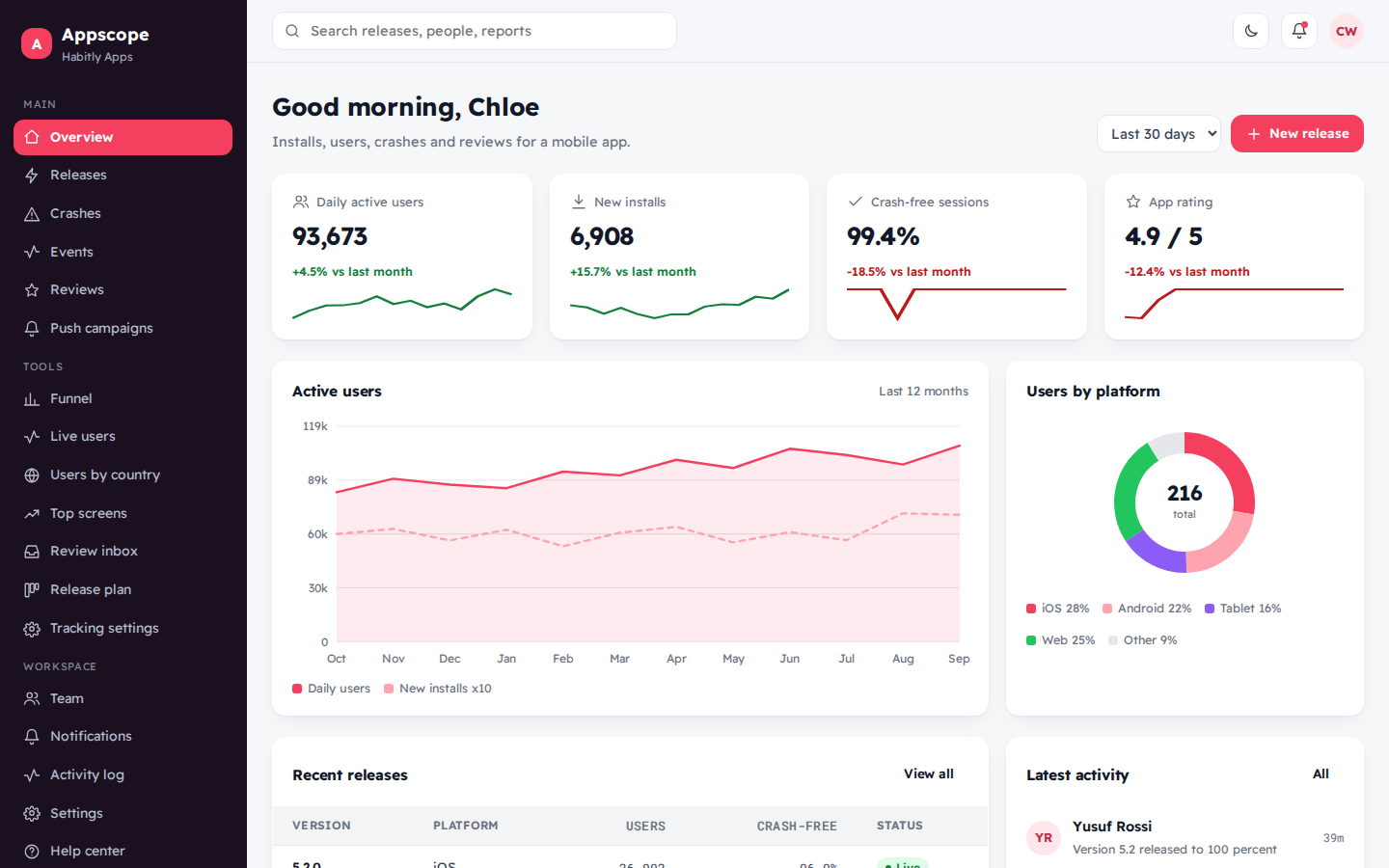
Task: Click the Release plan board icon
Action: click(32, 589)
